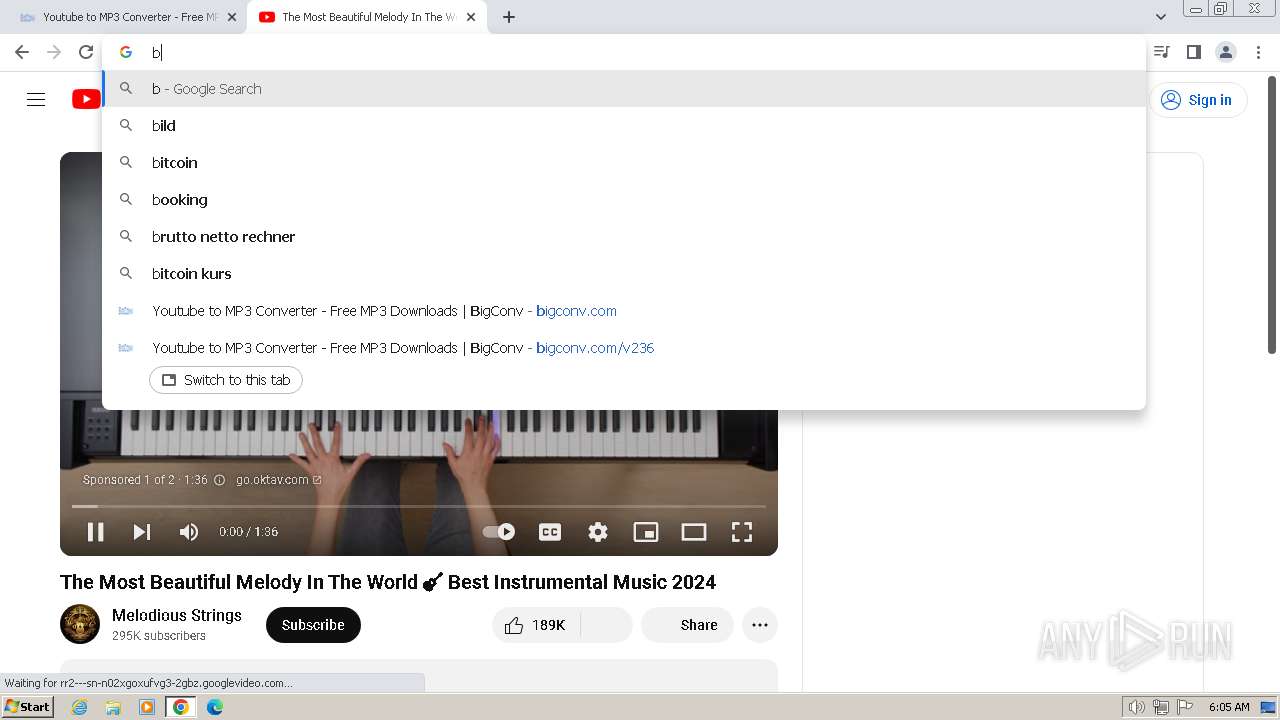Screen dimensions: 1280x720
Task: Click in the address bar input field
Action: pyautogui.click(x=640, y=52)
